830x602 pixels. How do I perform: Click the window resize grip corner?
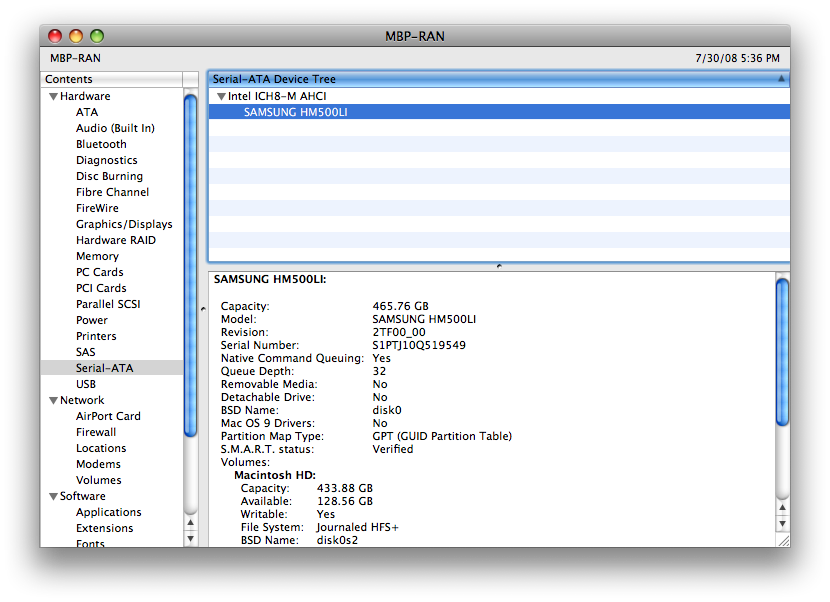(x=783, y=540)
